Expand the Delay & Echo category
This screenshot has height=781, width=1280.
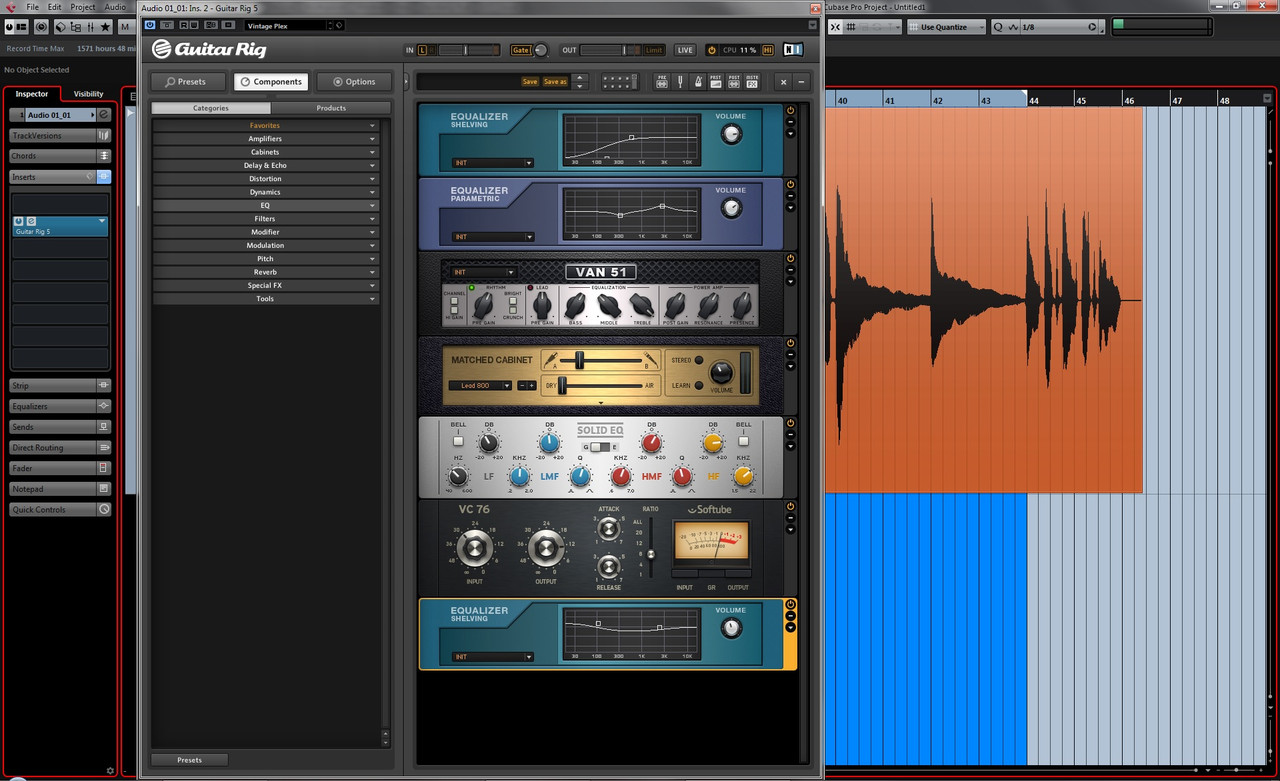click(x=265, y=166)
